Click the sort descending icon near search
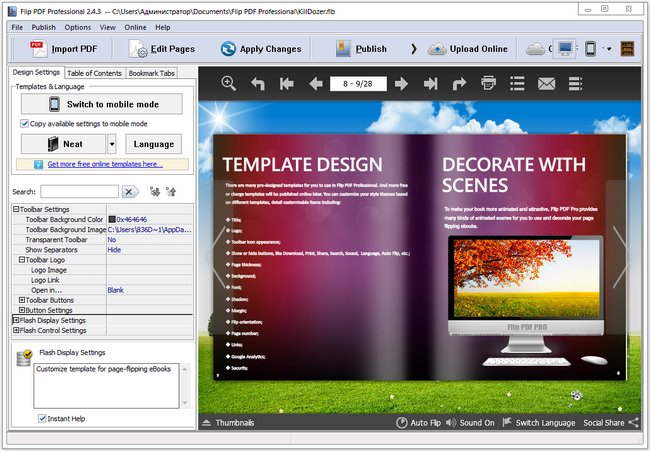This screenshot has height=451, width=650. click(155, 192)
